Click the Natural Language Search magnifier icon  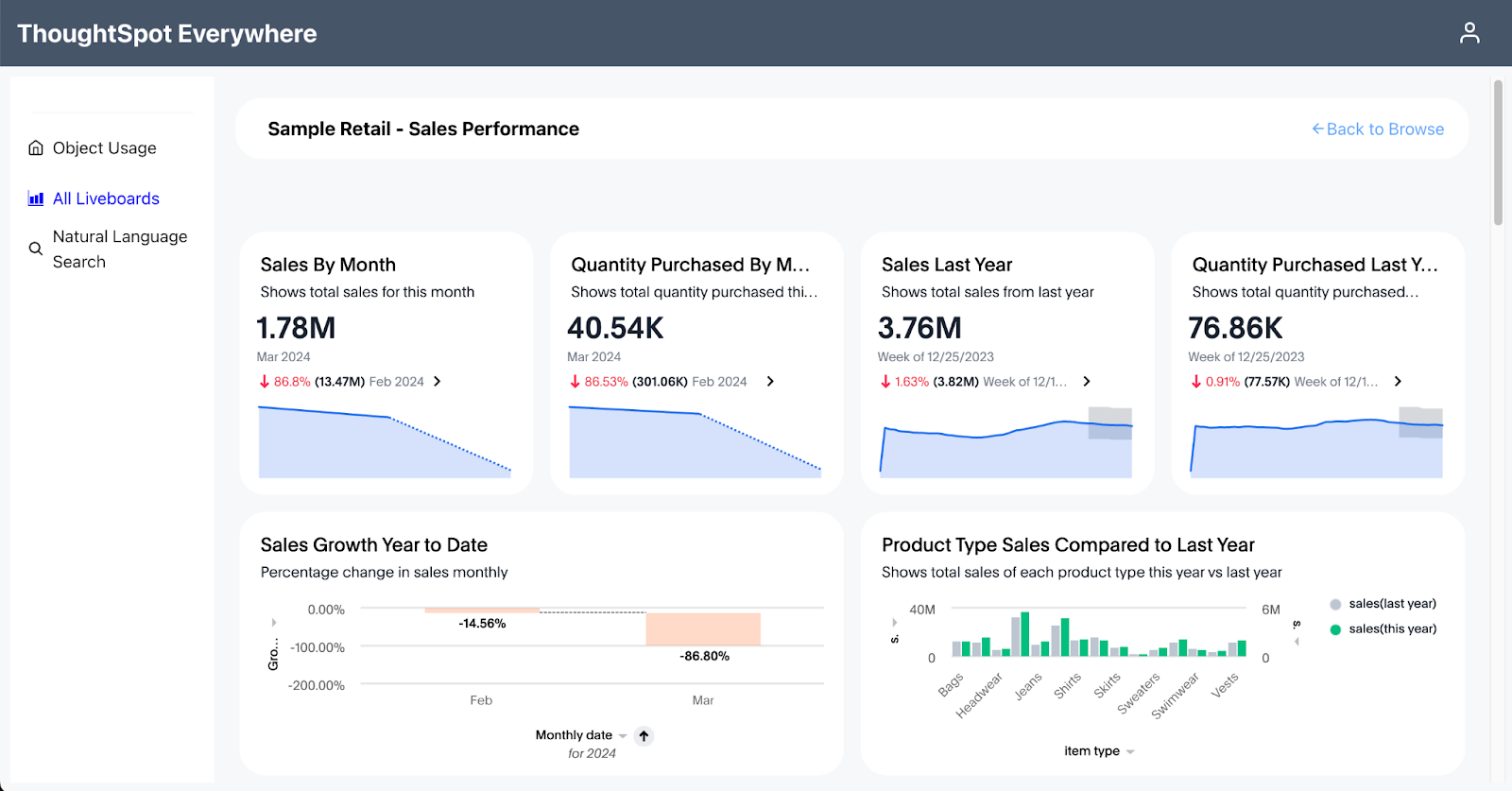tap(36, 249)
